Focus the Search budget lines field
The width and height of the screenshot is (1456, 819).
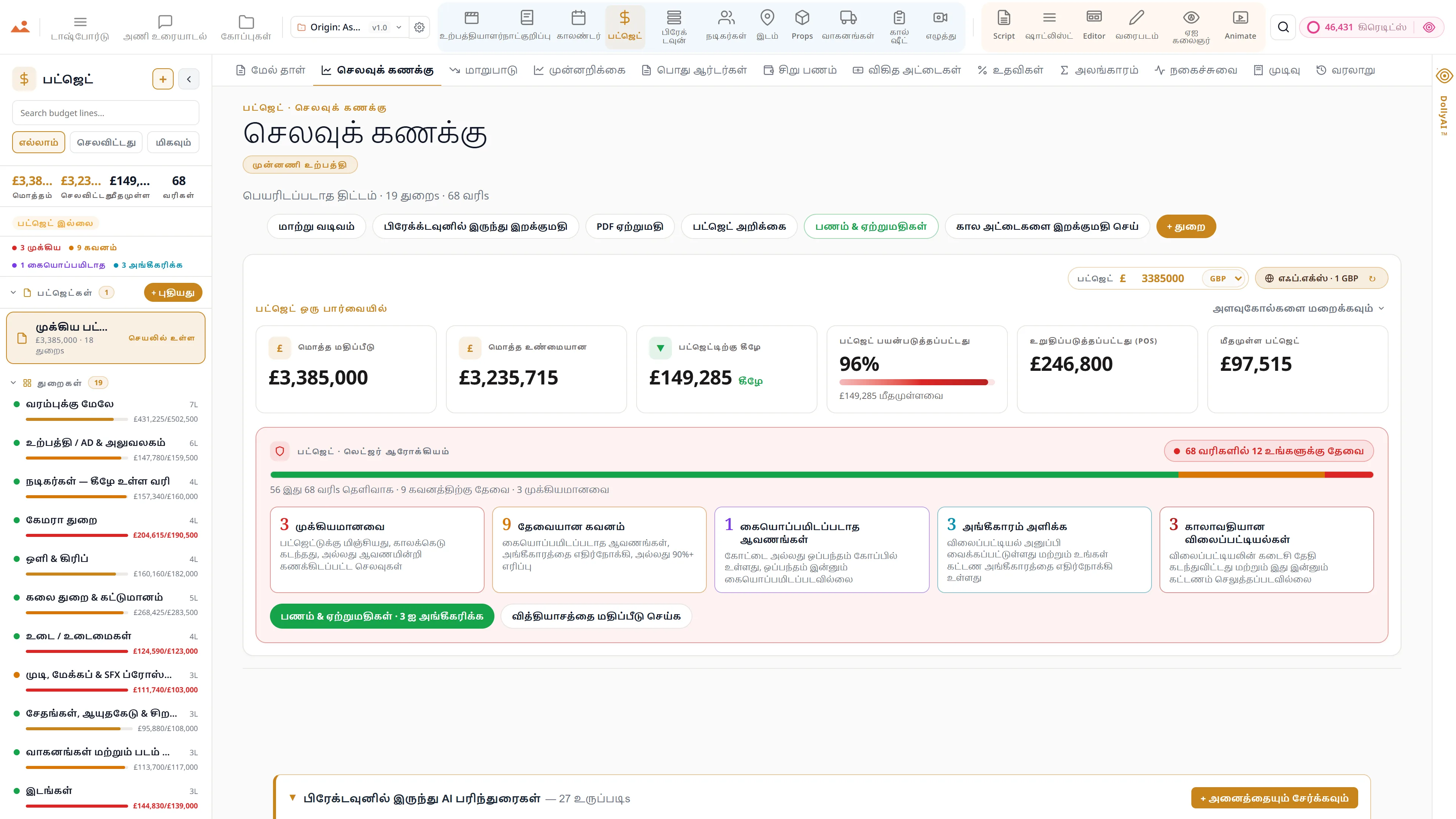(106, 113)
